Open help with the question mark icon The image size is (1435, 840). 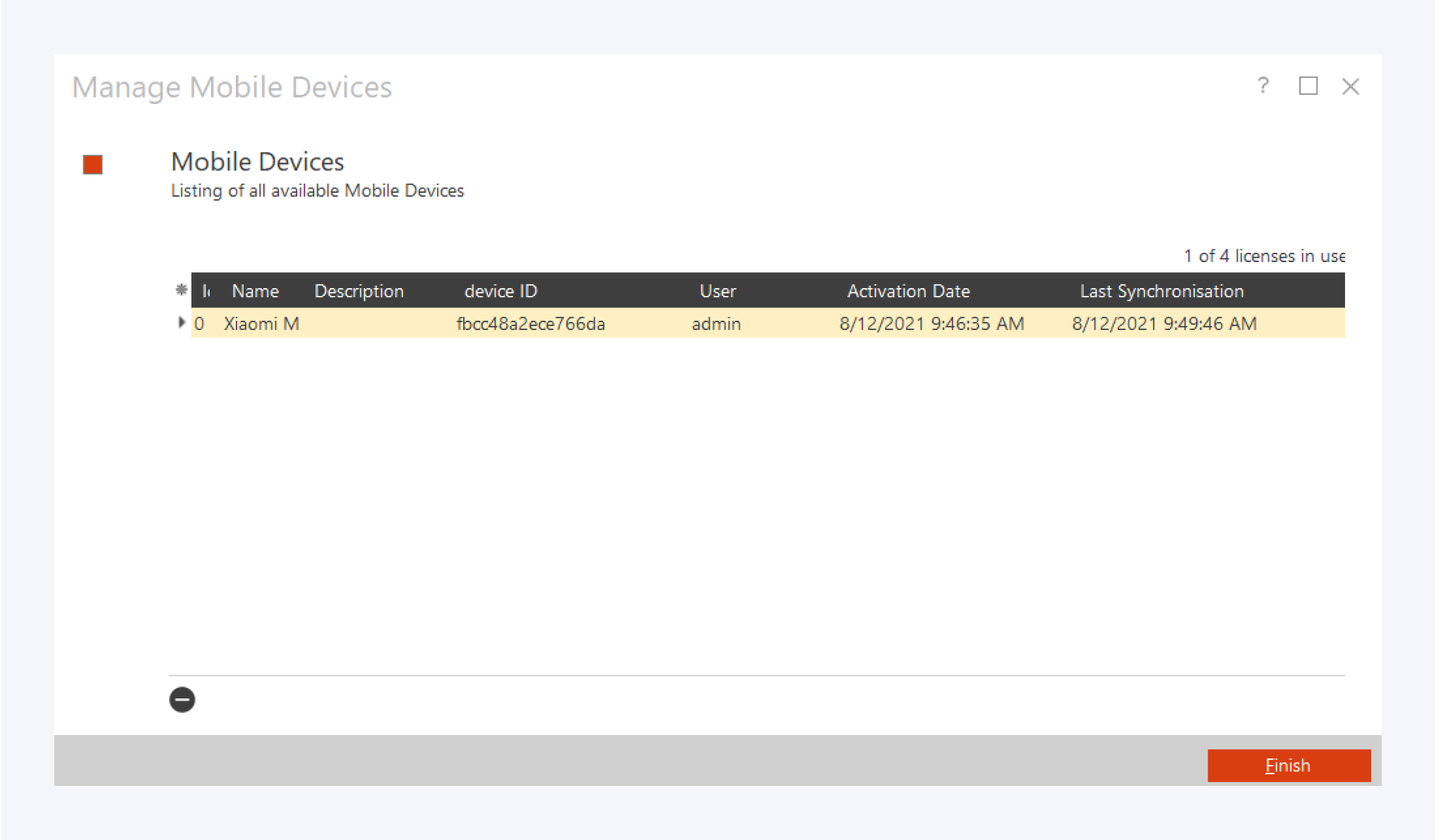coord(1263,86)
